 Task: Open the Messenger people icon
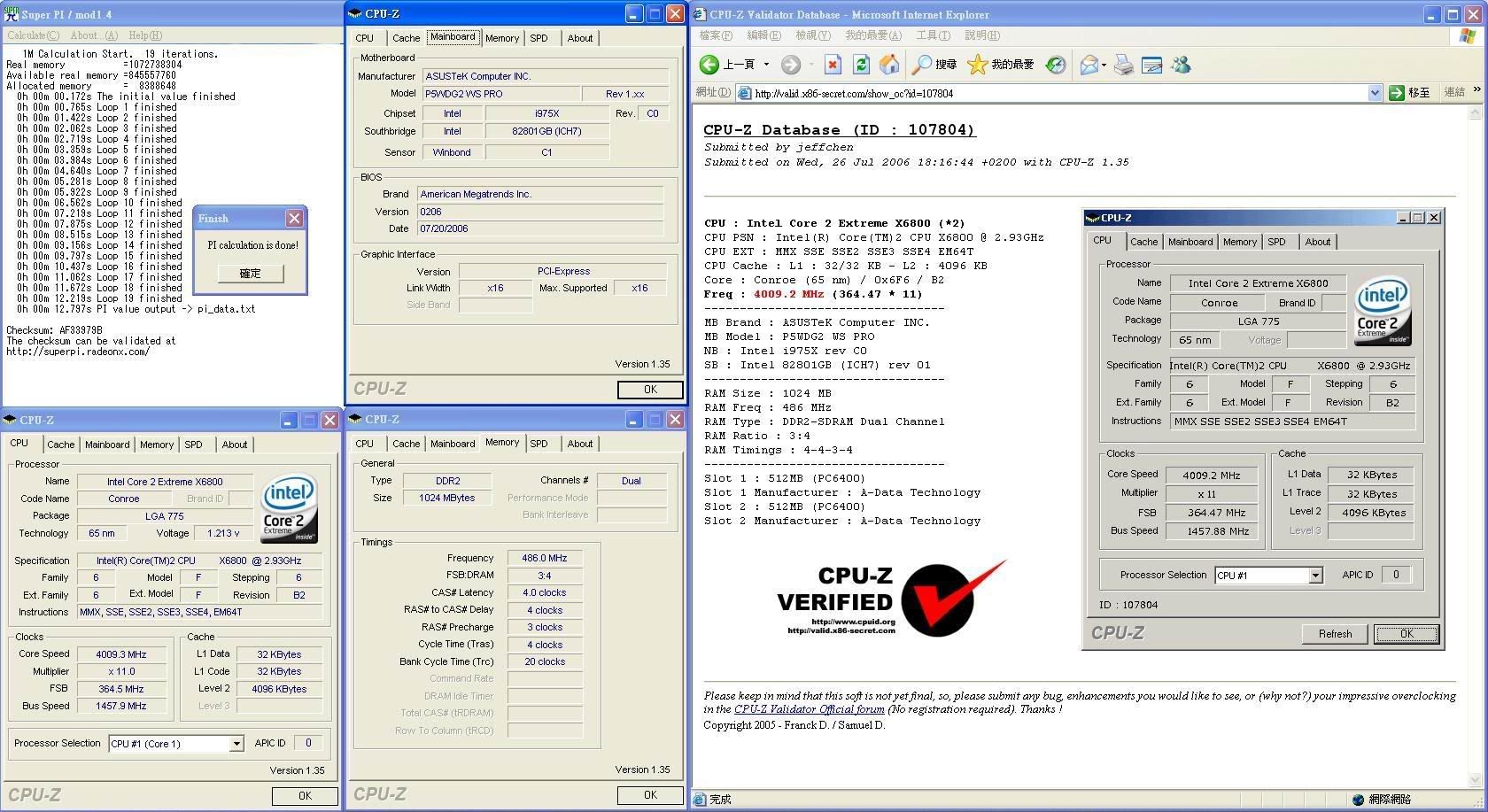point(1181,65)
